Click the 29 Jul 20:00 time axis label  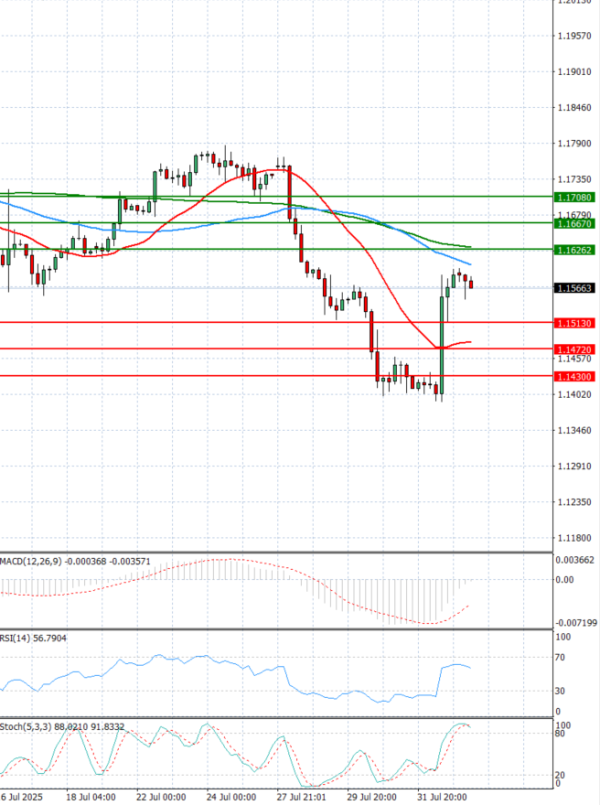(x=372, y=797)
